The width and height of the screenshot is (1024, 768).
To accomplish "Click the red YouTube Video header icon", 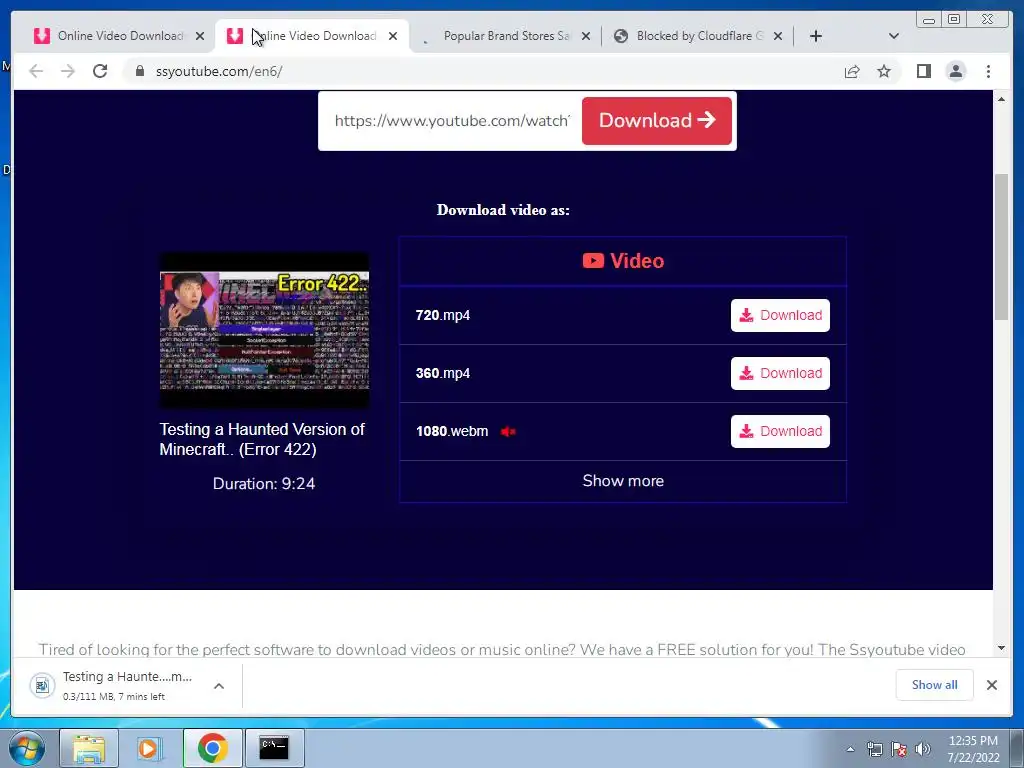I will pyautogui.click(x=593, y=261).
